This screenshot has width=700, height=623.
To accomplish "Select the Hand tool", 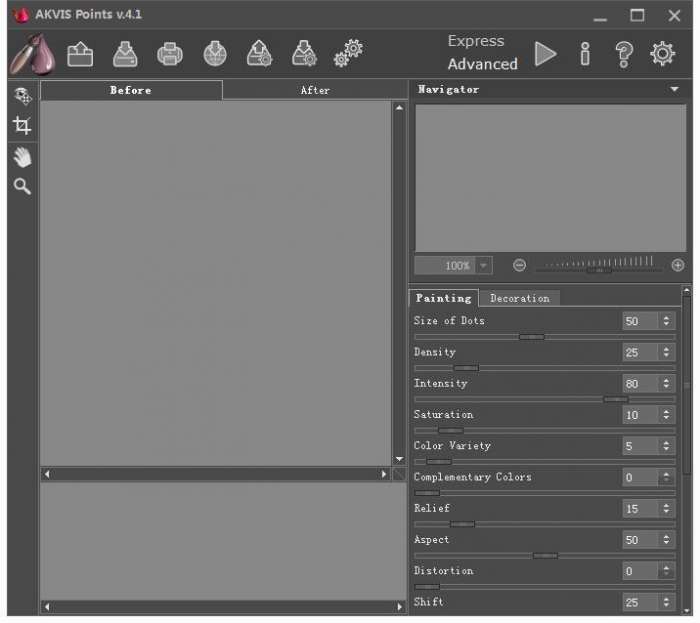I will [22, 157].
